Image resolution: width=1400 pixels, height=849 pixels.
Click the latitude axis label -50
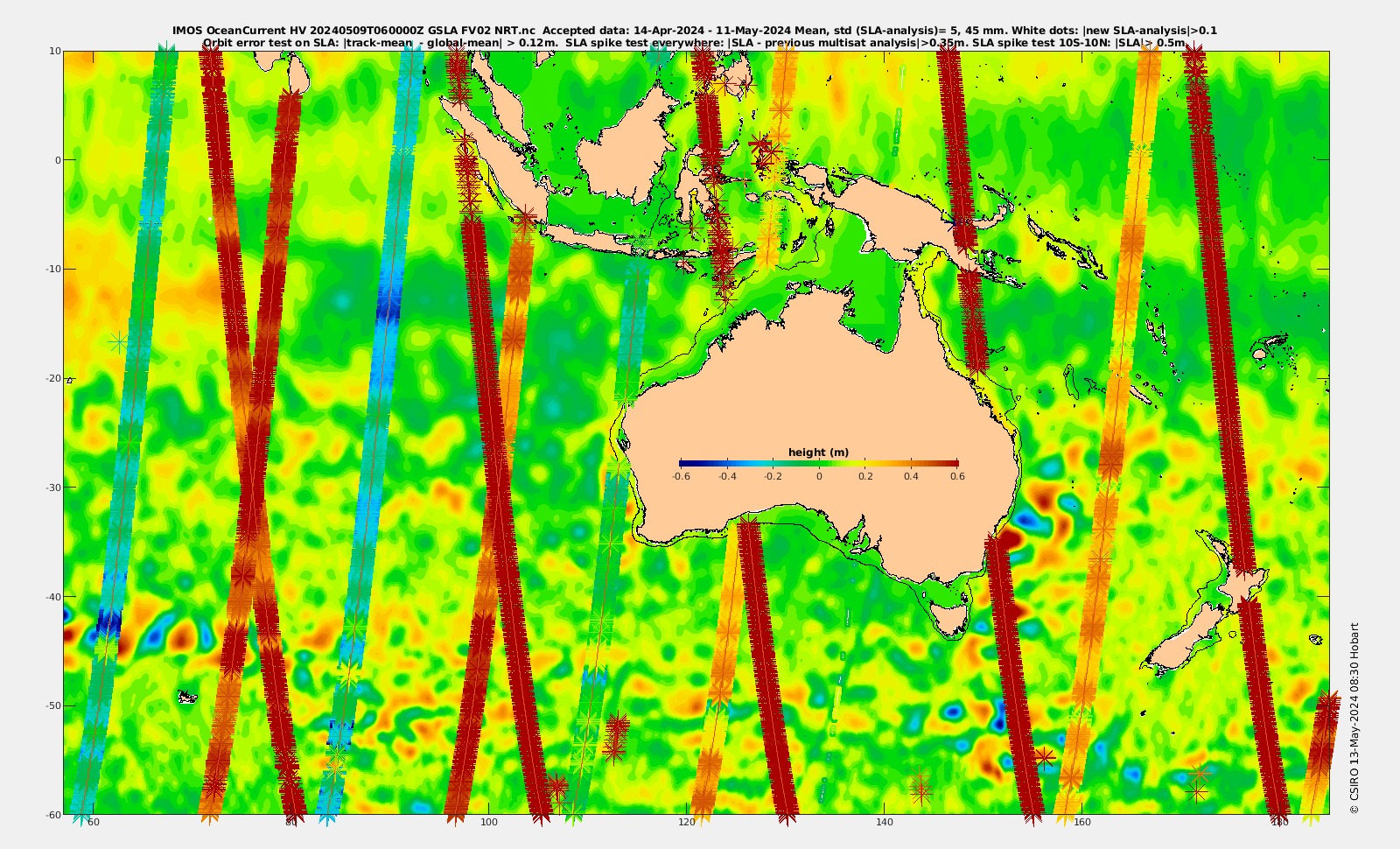tap(53, 705)
